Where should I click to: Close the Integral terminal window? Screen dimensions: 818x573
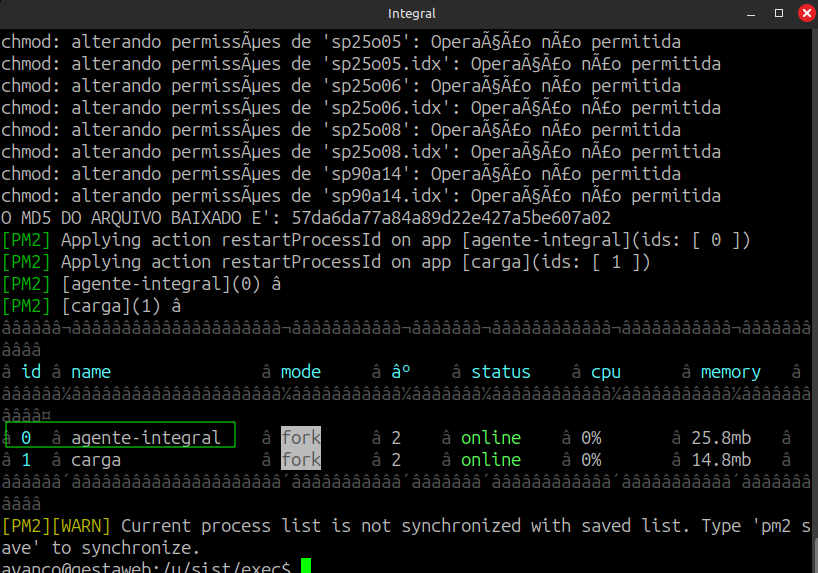[807, 14]
